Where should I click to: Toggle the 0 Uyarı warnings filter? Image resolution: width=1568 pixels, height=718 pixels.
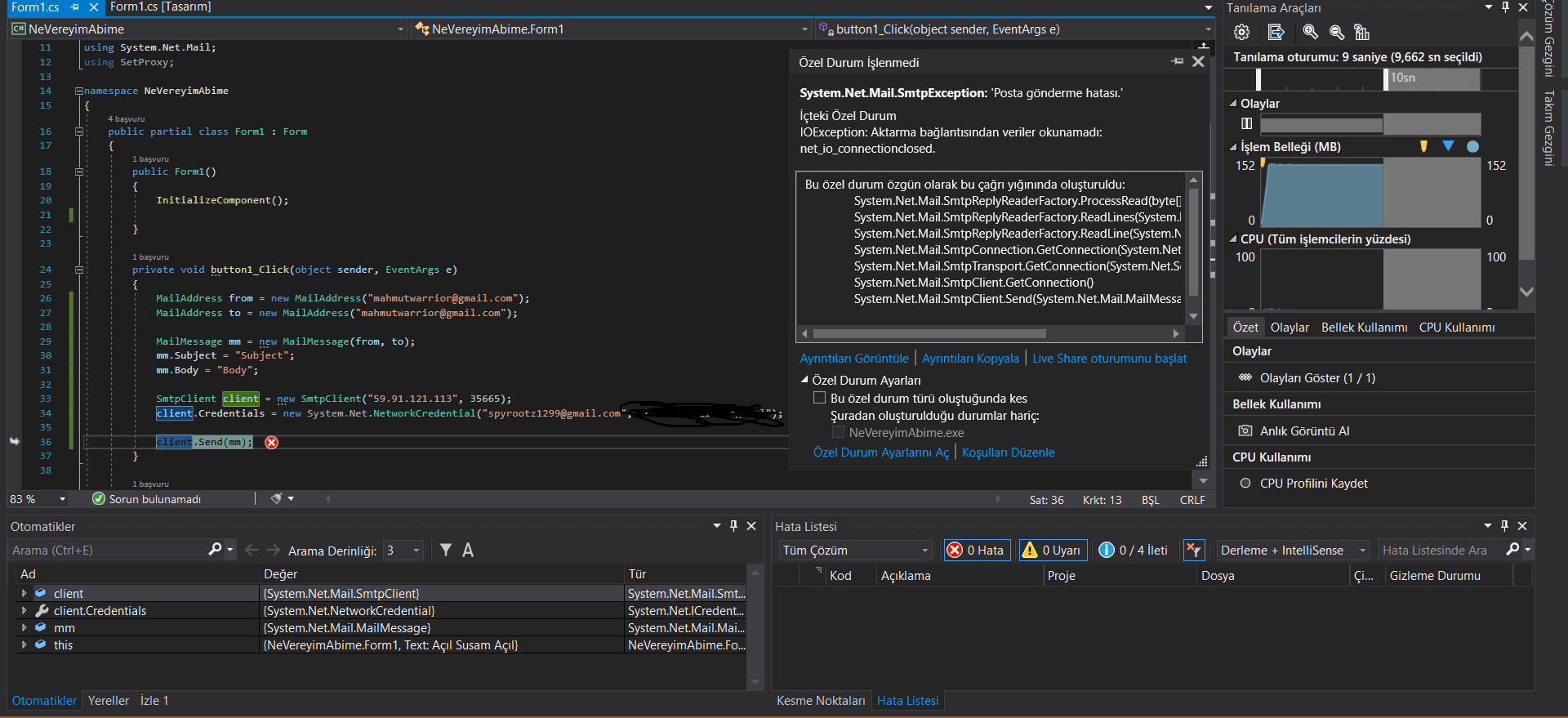[x=1053, y=550]
